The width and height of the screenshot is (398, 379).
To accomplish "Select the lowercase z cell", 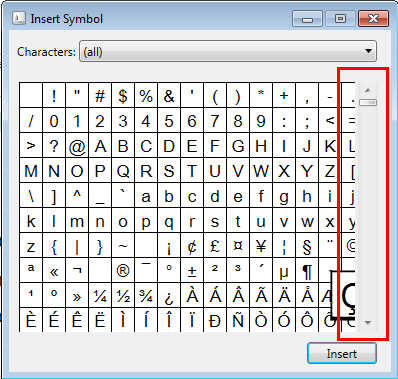I will [x=31, y=246].
